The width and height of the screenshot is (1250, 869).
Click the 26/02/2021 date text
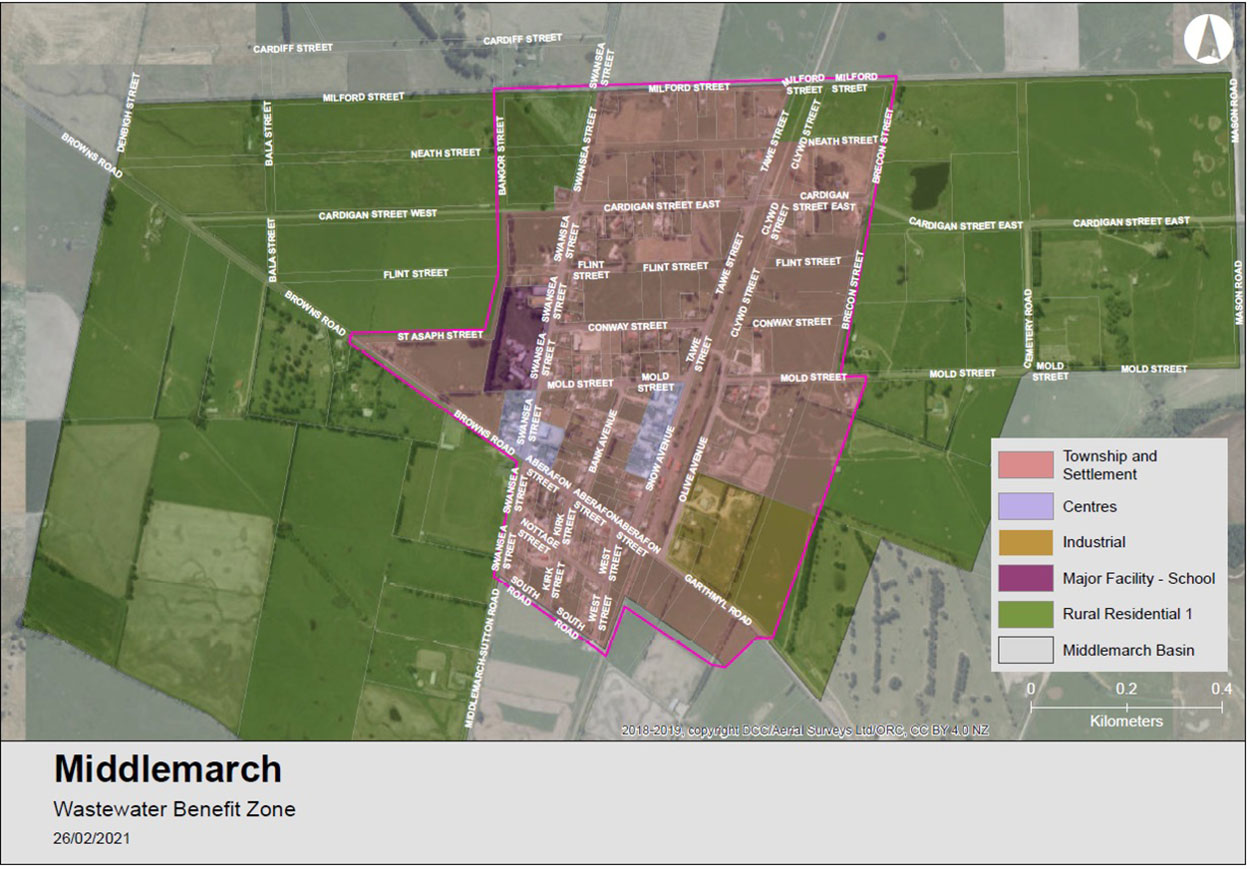tap(91, 839)
